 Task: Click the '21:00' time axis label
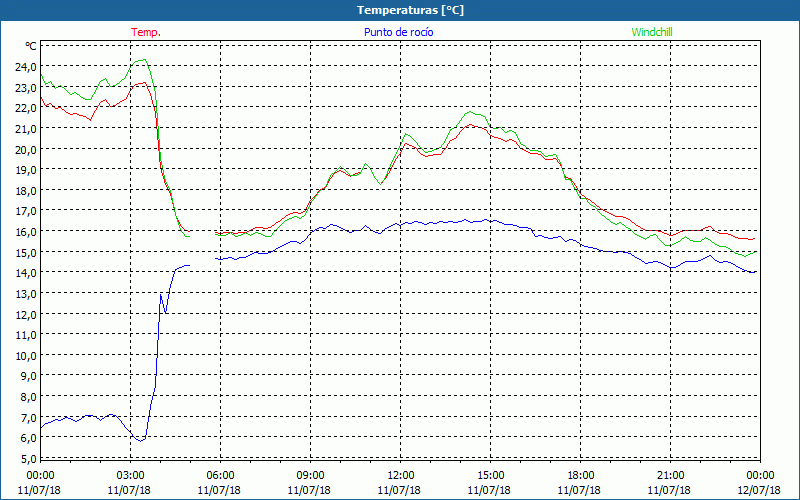(x=670, y=476)
